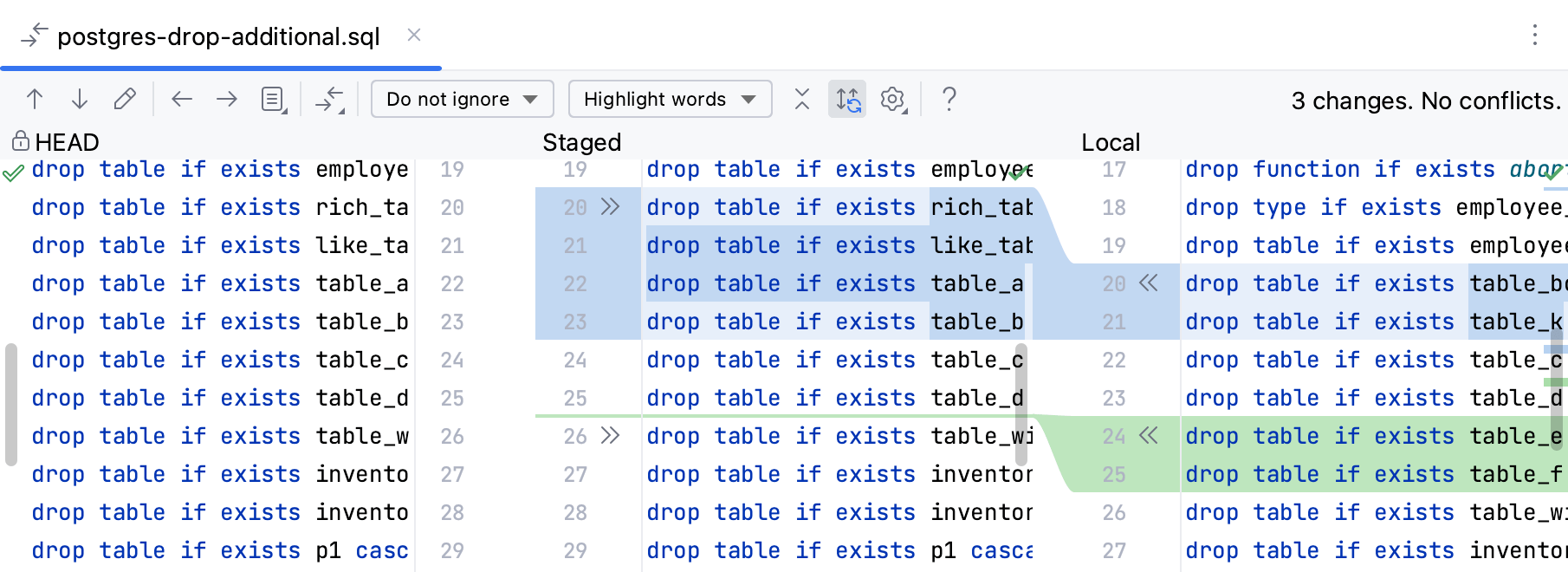Close the postgres-drop-additional.sql tab

[414, 36]
